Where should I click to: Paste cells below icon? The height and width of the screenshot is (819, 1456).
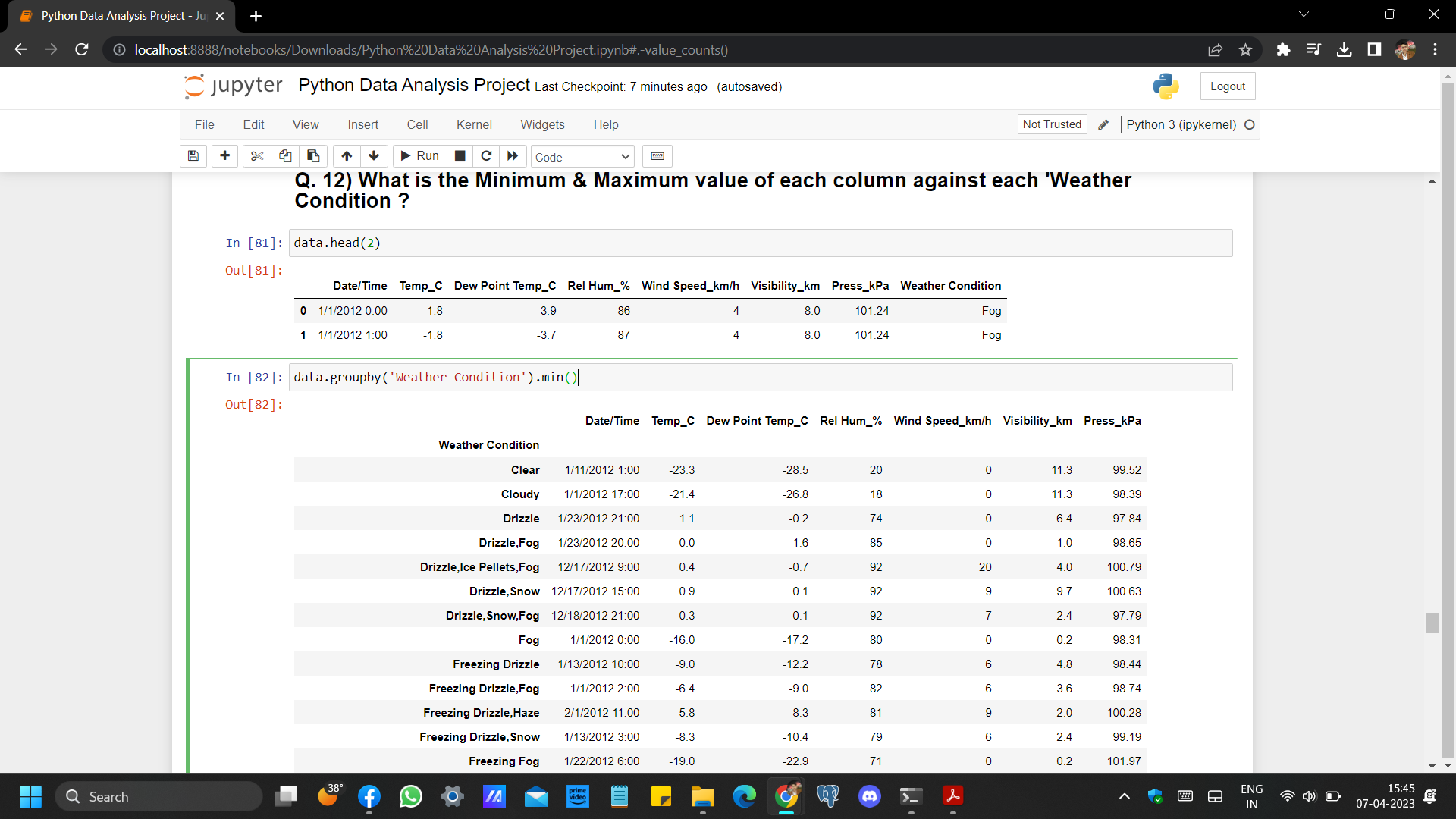click(x=313, y=156)
